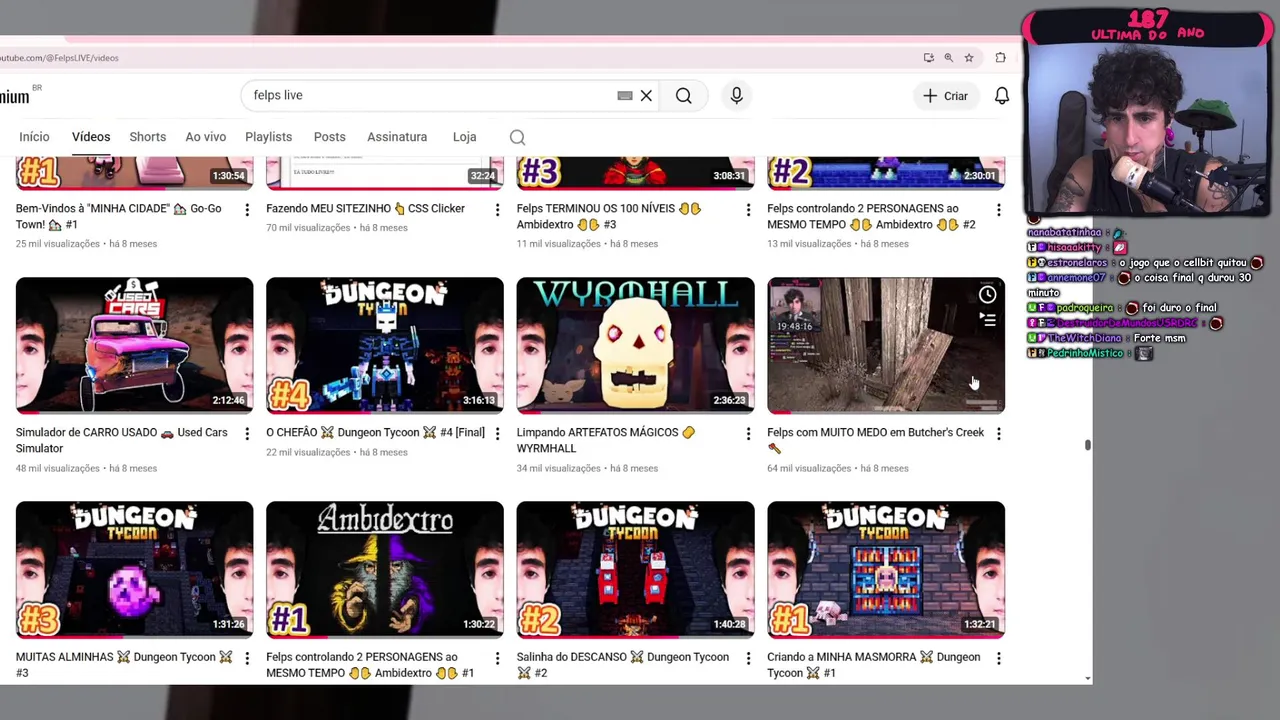This screenshot has width=1280, height=720.
Task: Open options for Salinha do DESCANSO video
Action: point(747,658)
